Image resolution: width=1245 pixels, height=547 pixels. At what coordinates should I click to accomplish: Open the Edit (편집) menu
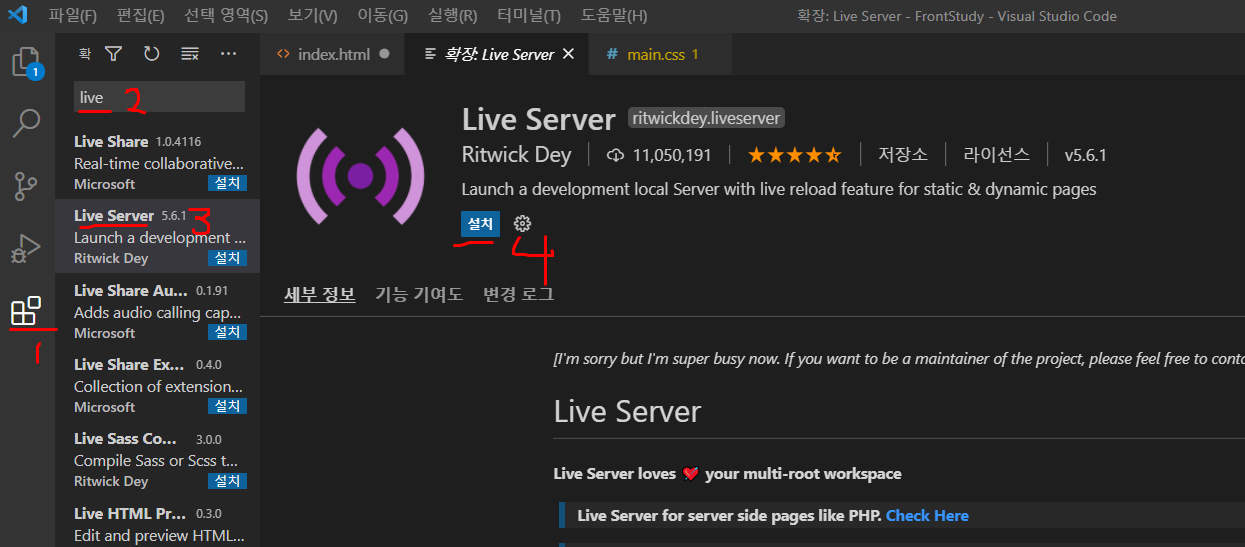click(140, 16)
